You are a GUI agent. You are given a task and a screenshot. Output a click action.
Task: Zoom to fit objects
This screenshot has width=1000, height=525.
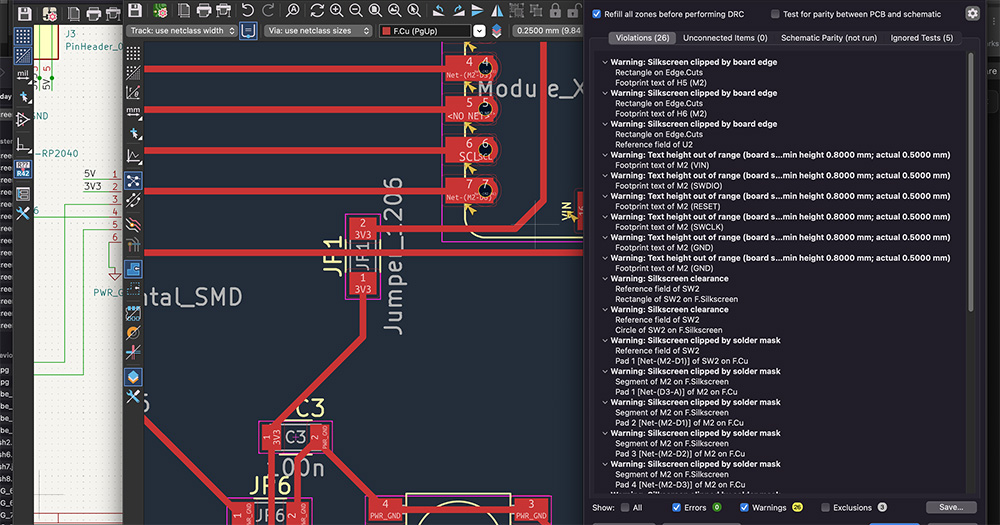(395, 10)
